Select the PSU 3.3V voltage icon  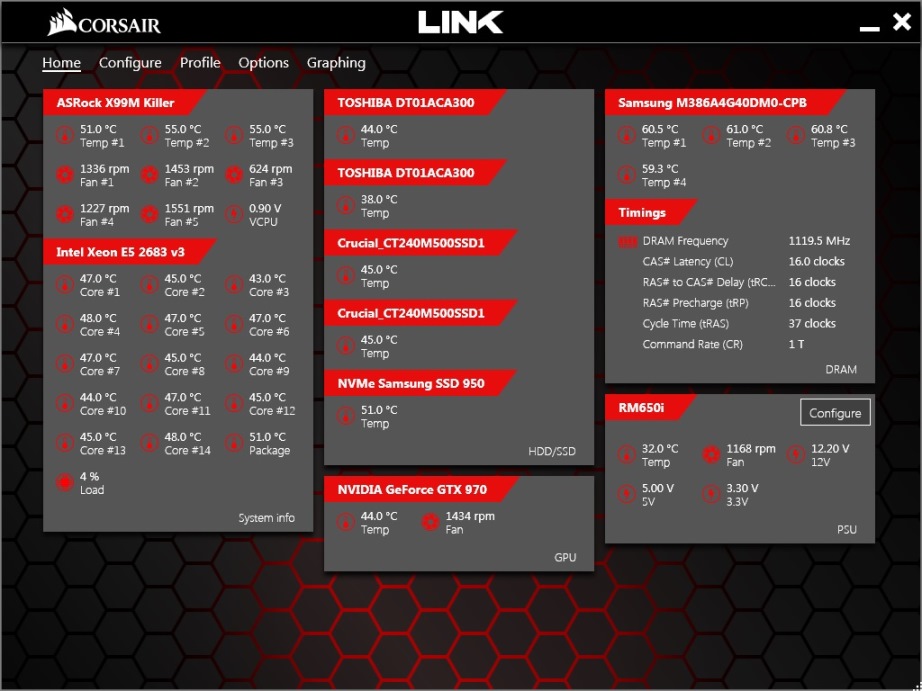pos(711,495)
